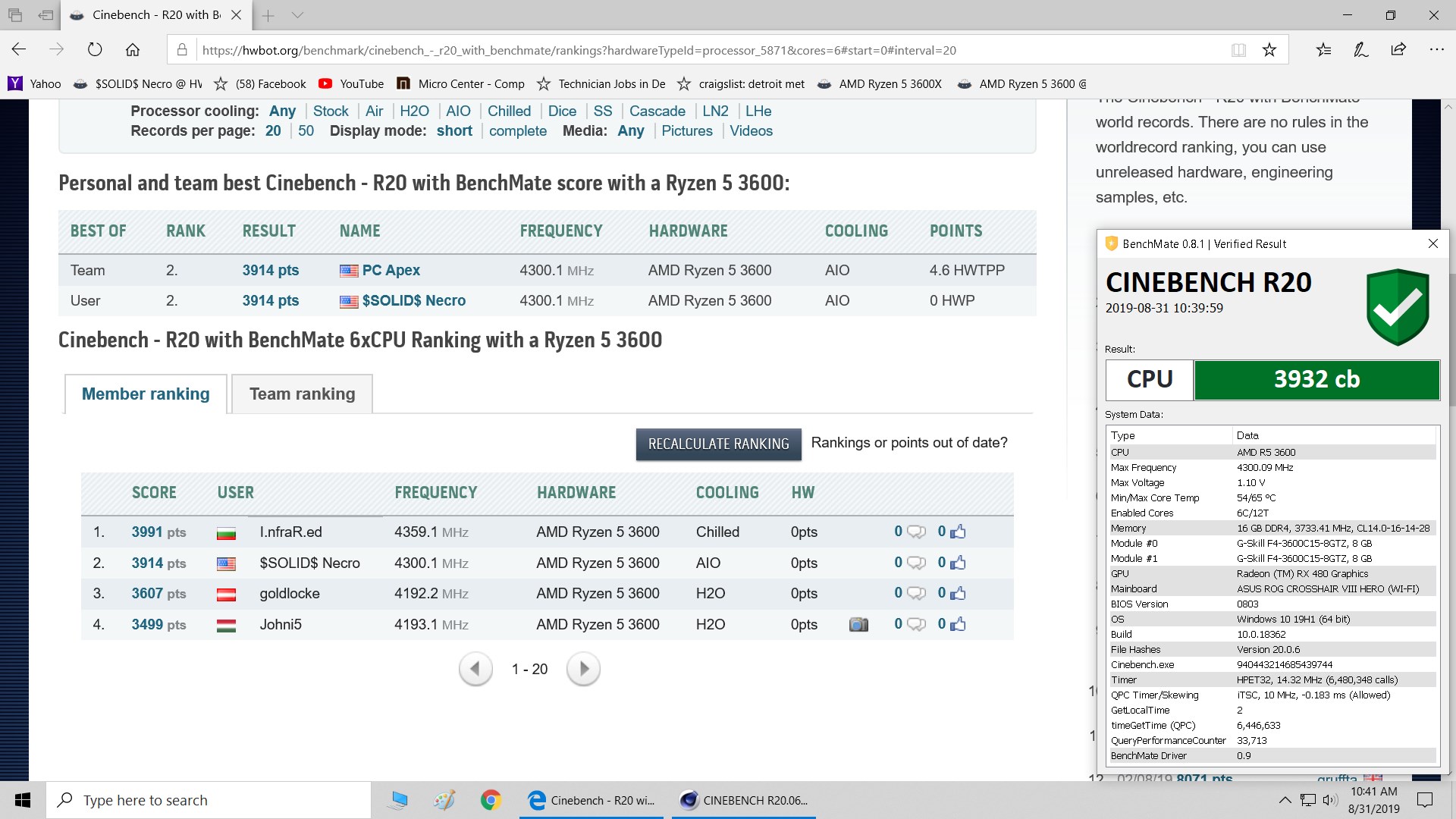
Task: Refresh the current page
Action: [x=95, y=50]
